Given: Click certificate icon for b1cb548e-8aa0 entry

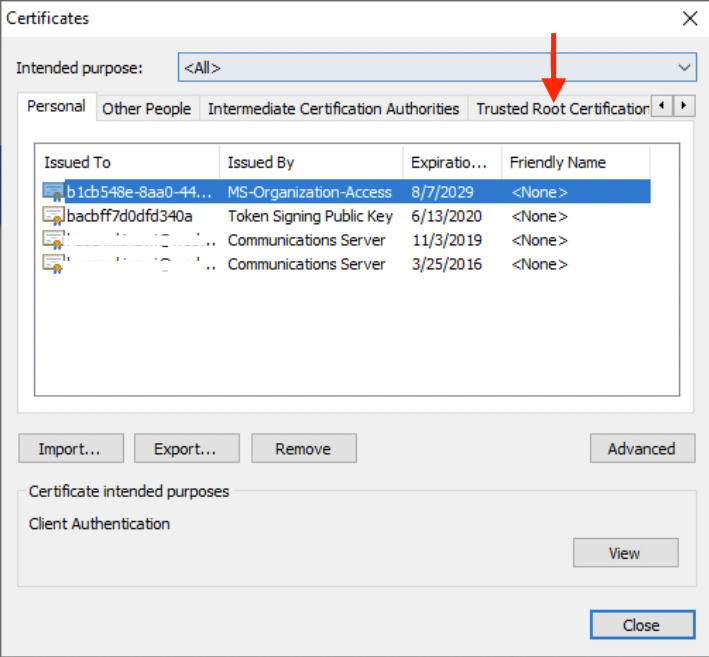Looking at the screenshot, I should (x=53, y=191).
